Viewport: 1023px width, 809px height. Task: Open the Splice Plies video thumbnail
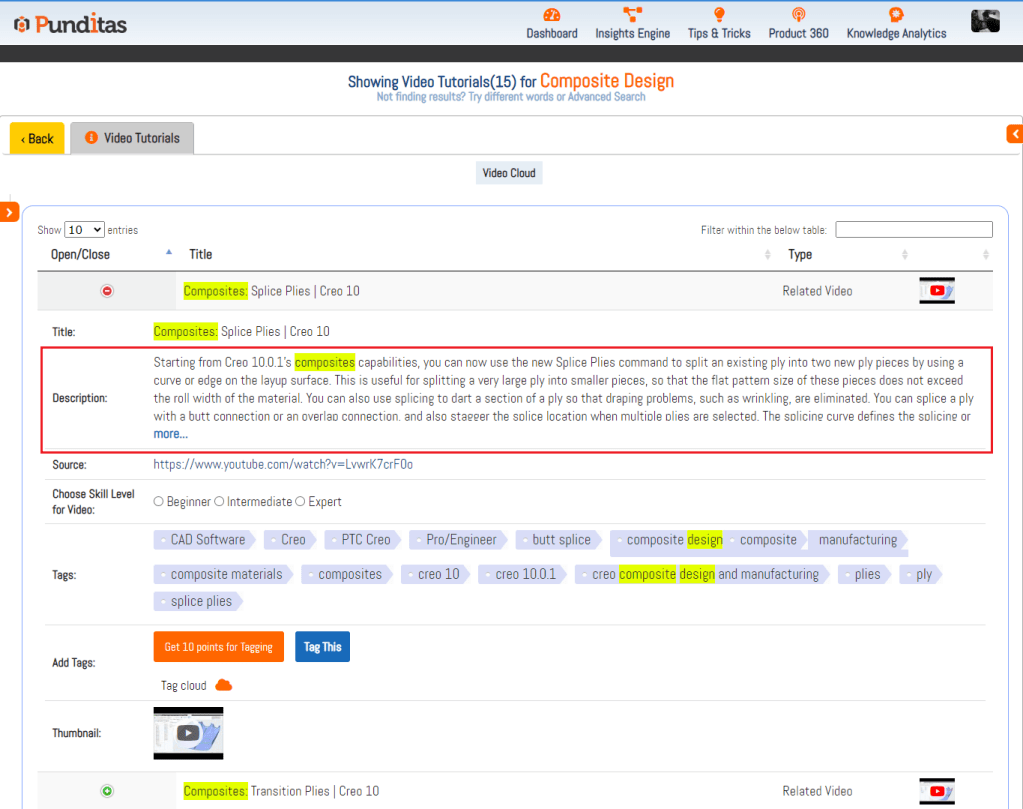coord(188,733)
